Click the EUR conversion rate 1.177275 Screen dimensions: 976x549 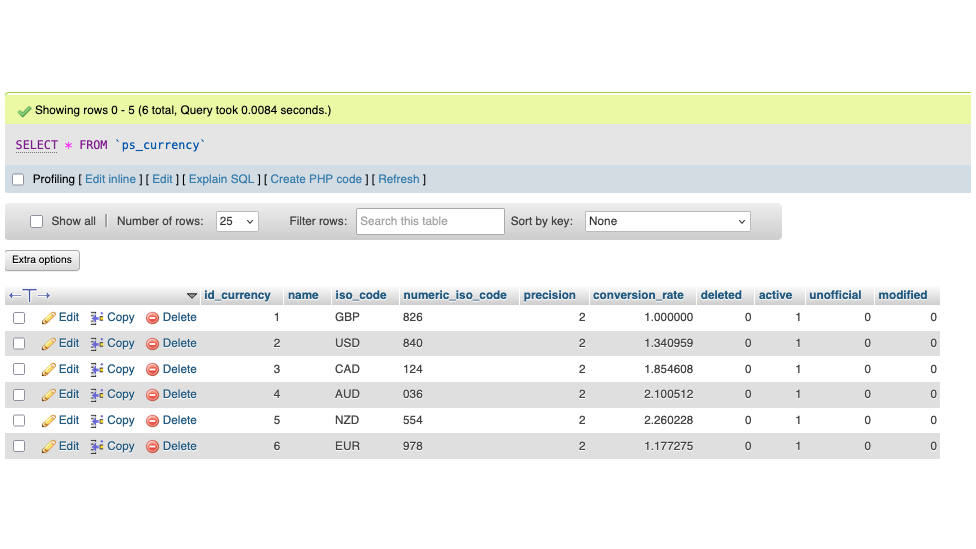click(669, 446)
